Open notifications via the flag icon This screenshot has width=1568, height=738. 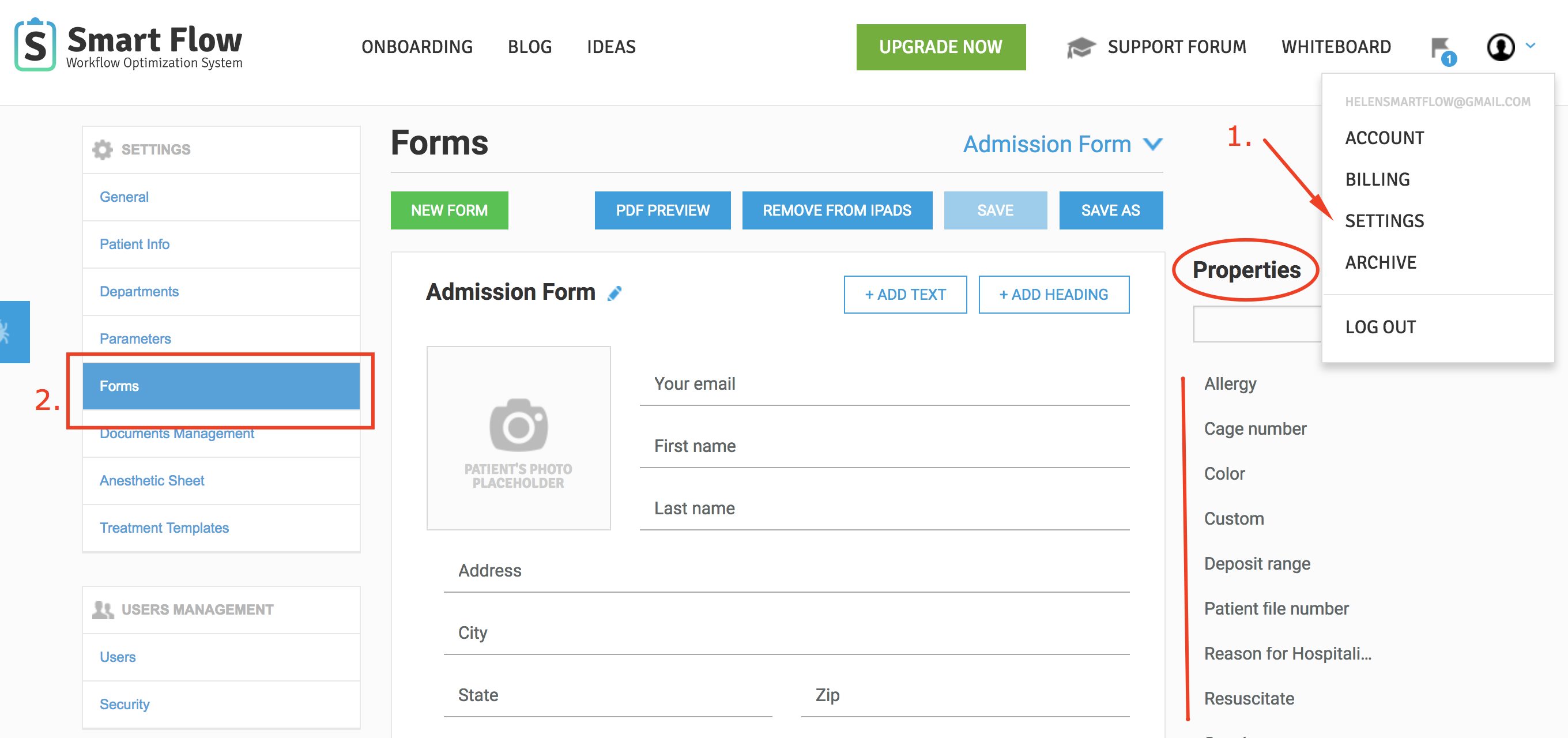coord(1441,48)
